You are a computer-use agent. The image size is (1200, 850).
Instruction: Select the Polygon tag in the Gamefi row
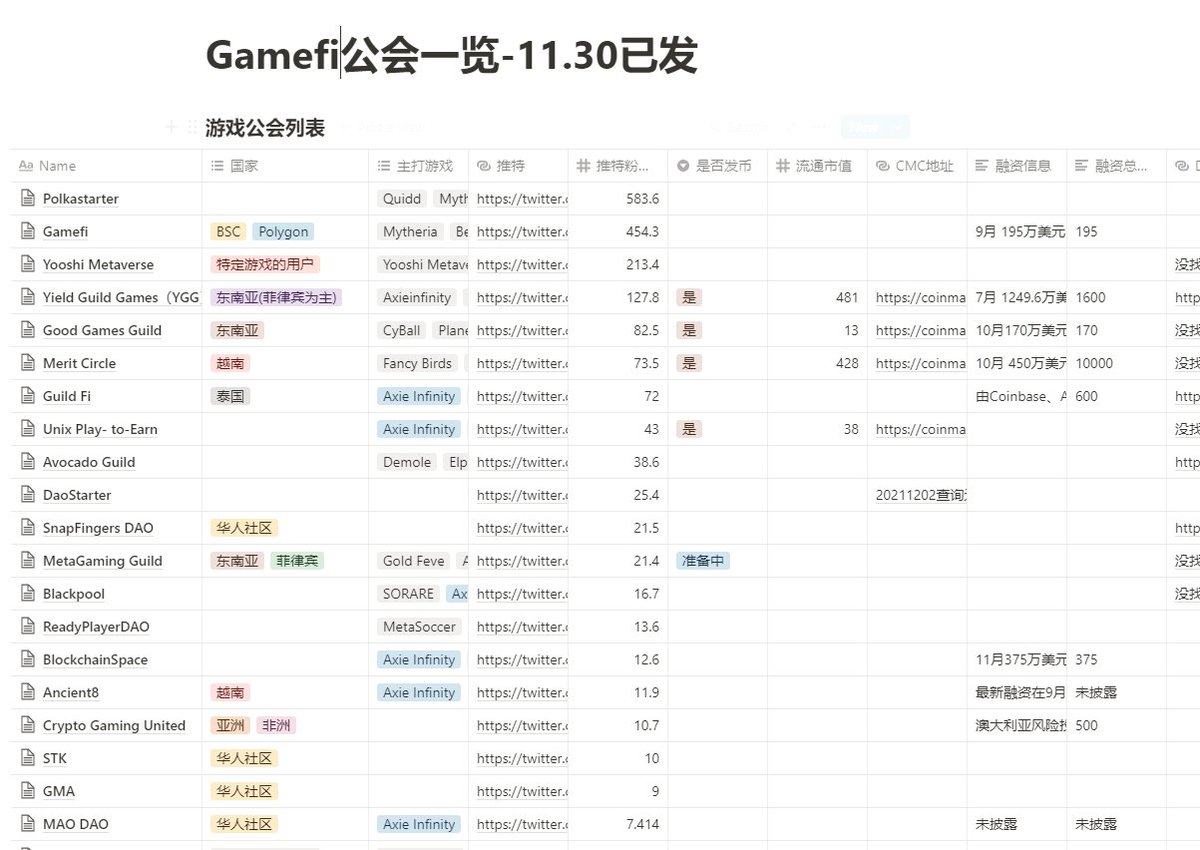[283, 232]
